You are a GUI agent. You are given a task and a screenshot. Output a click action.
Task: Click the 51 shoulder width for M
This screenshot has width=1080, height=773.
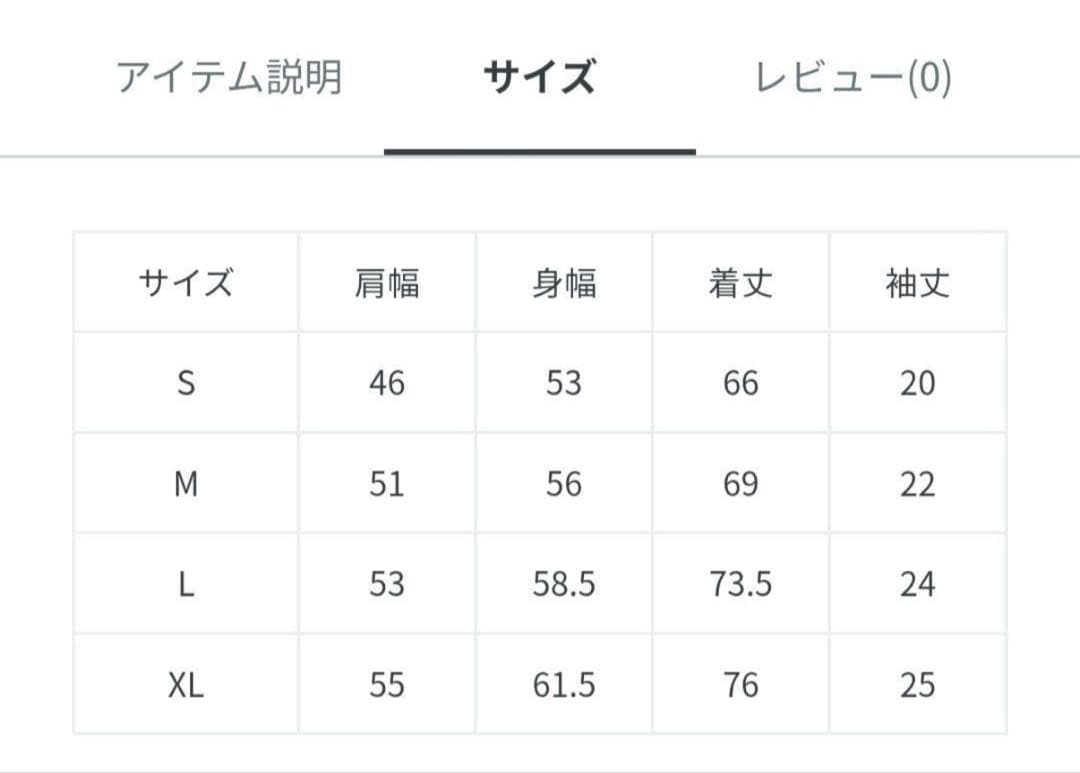pyautogui.click(x=387, y=484)
